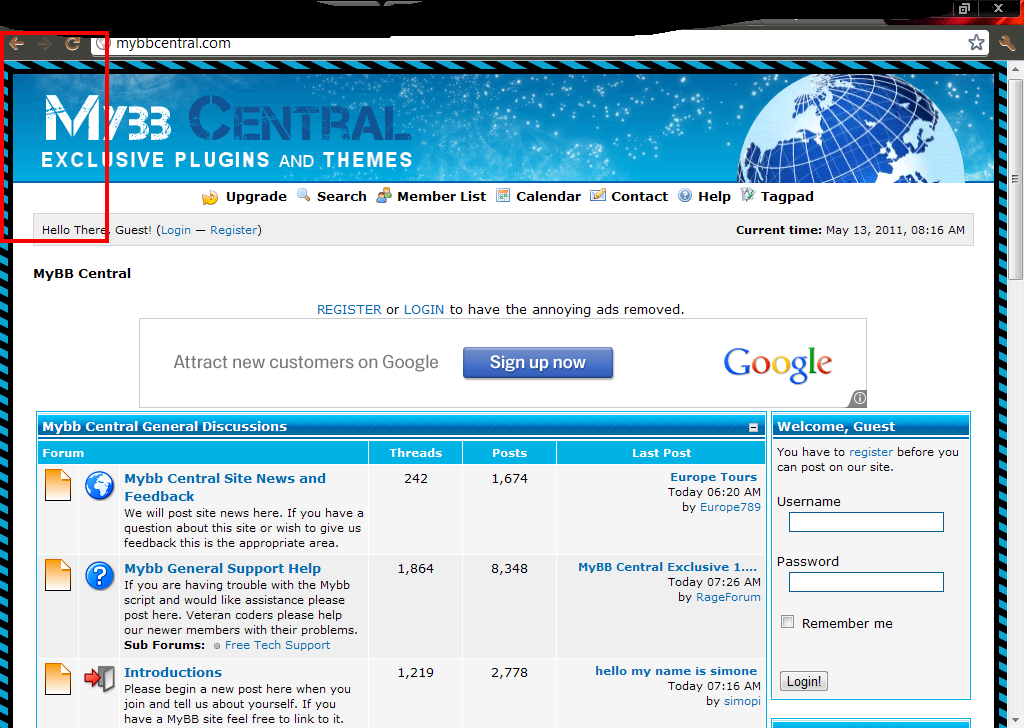View simopi user profile
This screenshot has height=728, width=1024.
(x=743, y=701)
